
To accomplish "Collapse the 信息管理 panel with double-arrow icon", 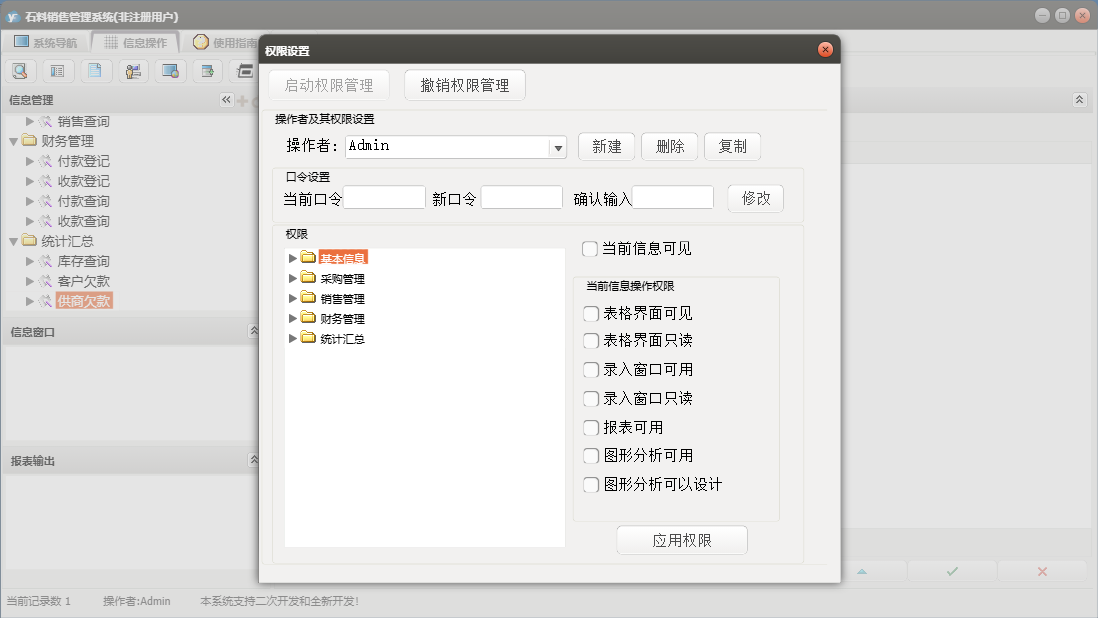I will [226, 100].
